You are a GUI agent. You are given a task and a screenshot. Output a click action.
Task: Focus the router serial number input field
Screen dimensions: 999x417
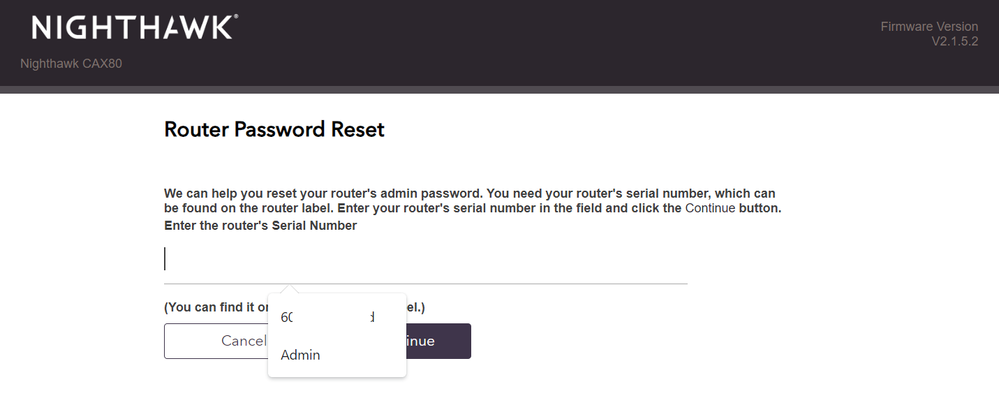(x=425, y=260)
